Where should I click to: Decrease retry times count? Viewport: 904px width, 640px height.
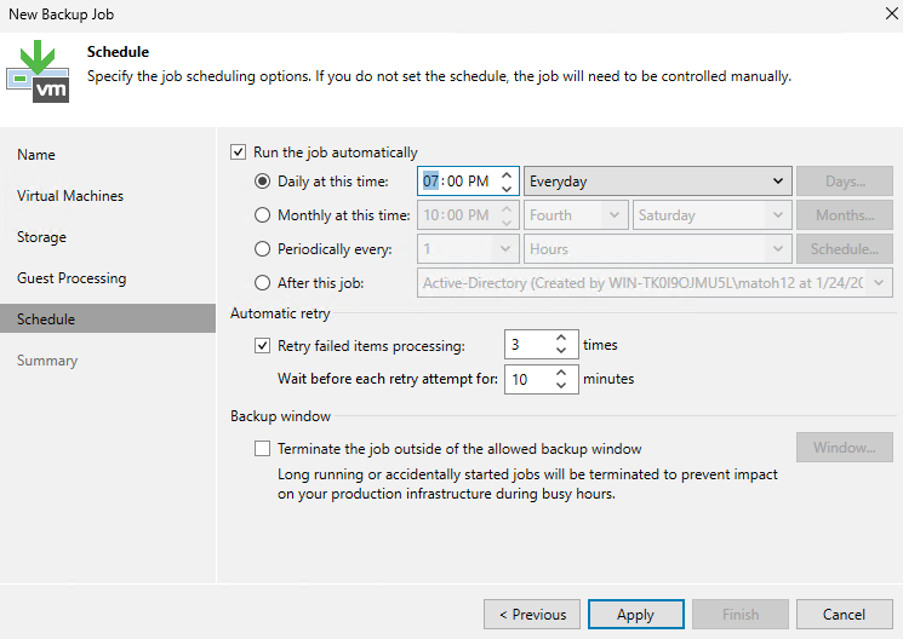(561, 351)
